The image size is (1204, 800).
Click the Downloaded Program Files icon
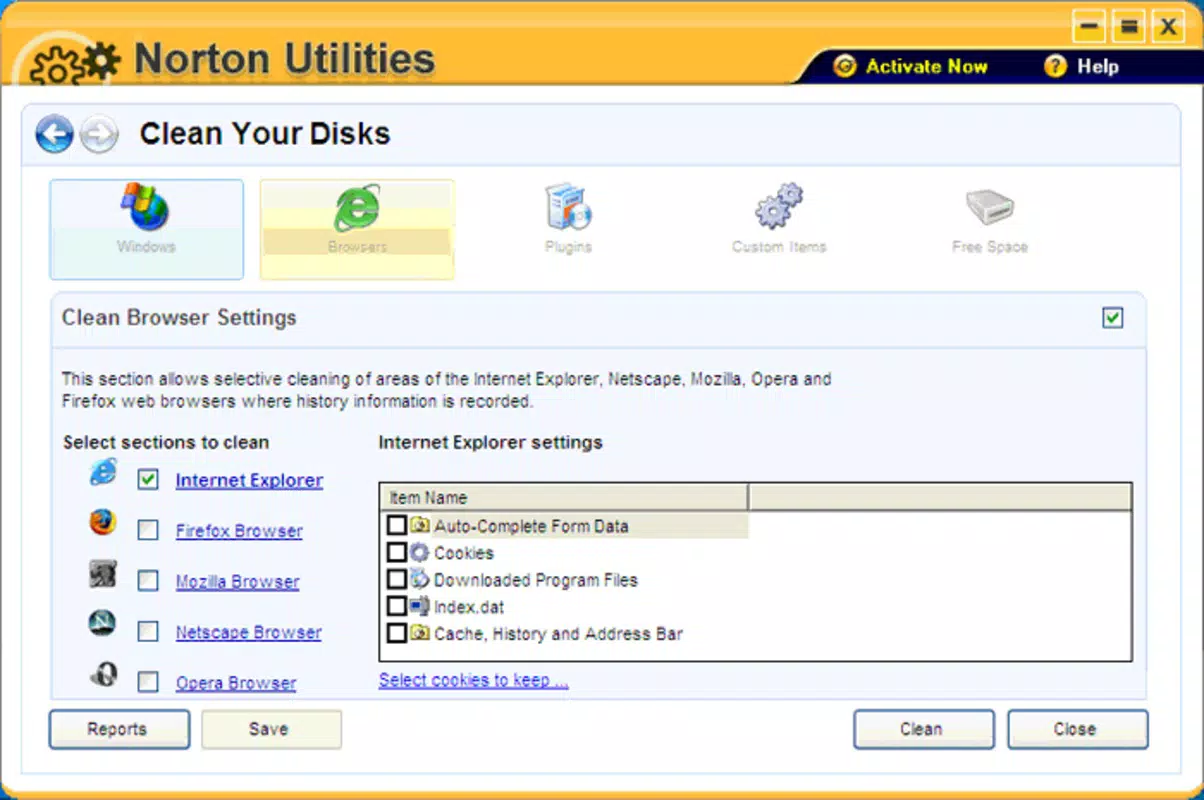(420, 579)
